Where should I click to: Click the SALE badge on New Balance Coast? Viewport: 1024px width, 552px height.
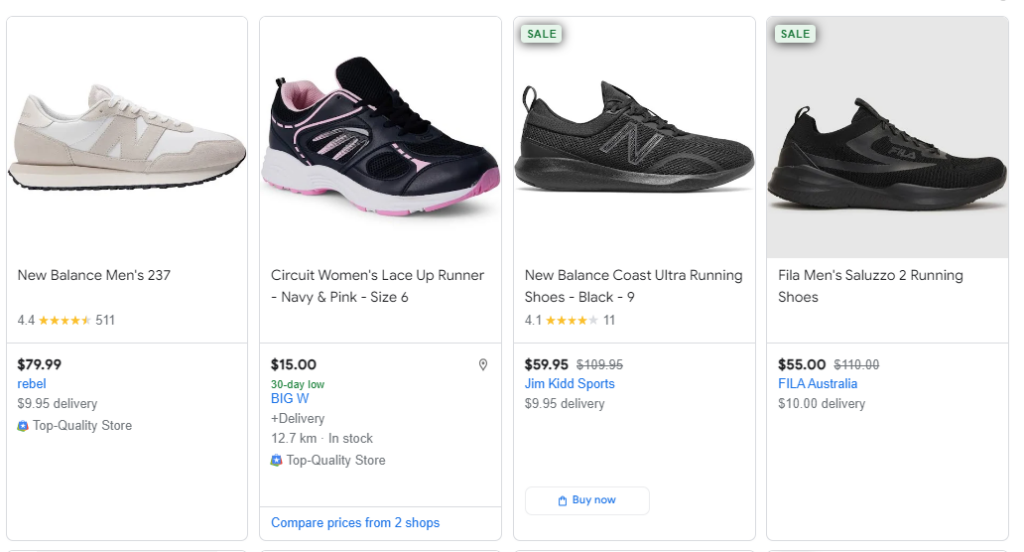(541, 34)
